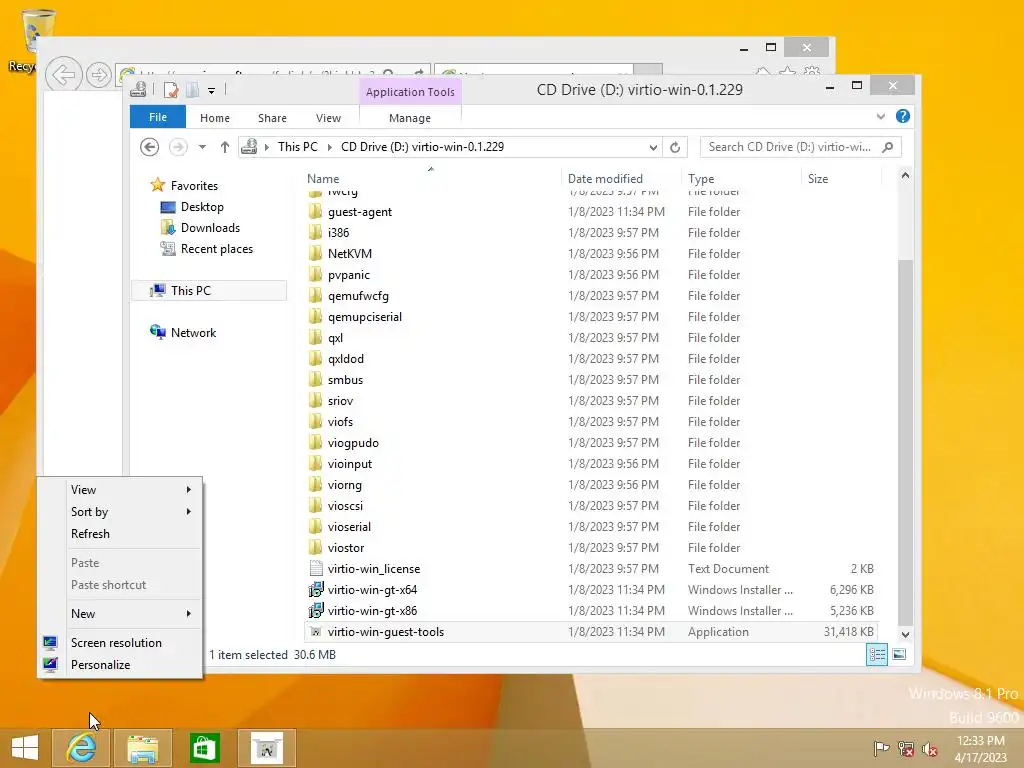Select the viofs folder icon
The height and width of the screenshot is (768, 1024).
pyautogui.click(x=315, y=421)
